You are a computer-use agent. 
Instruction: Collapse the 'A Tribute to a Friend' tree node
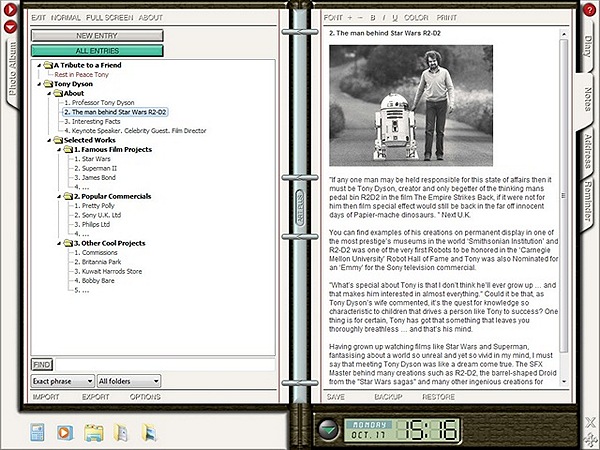point(39,65)
